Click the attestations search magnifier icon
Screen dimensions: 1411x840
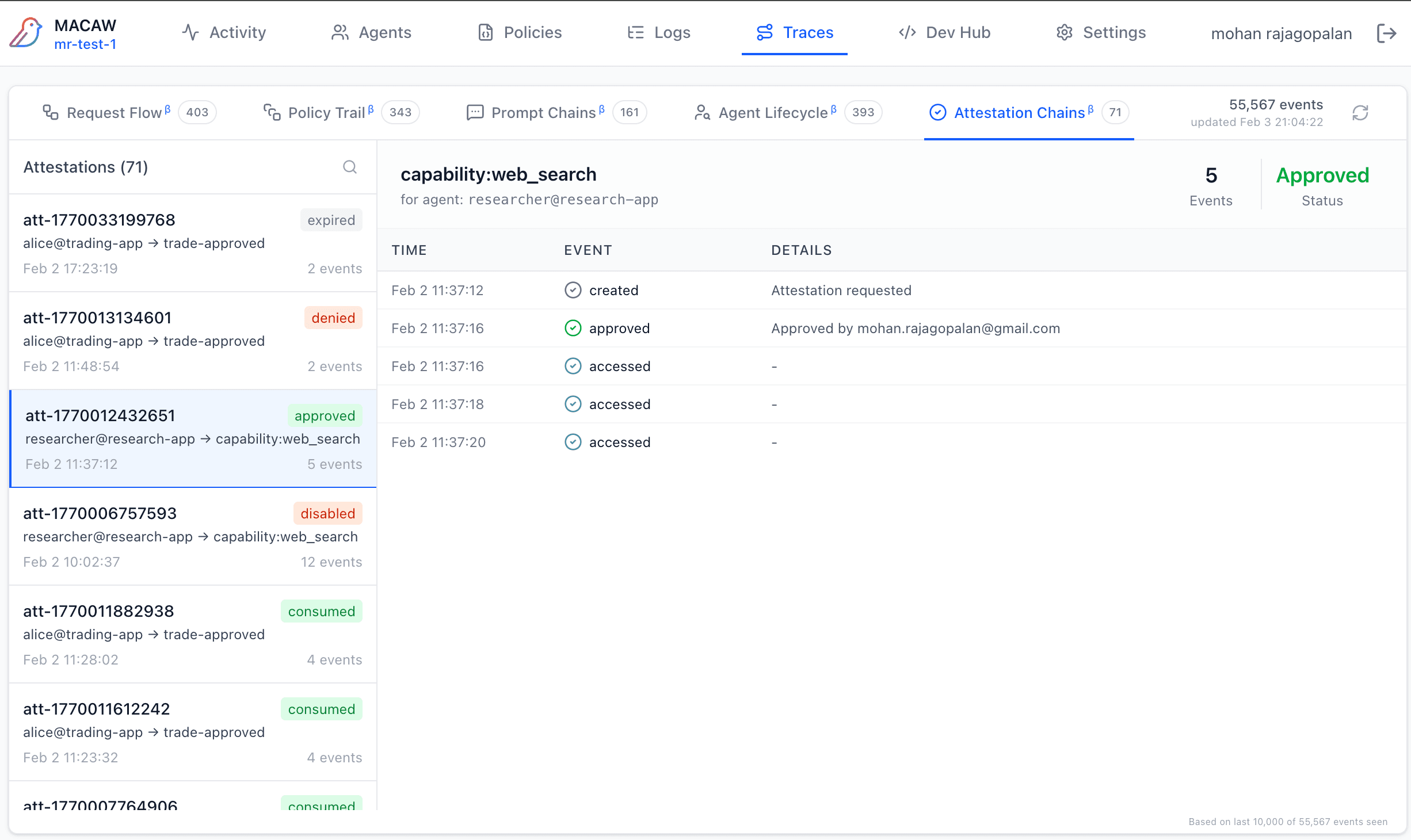click(x=349, y=167)
